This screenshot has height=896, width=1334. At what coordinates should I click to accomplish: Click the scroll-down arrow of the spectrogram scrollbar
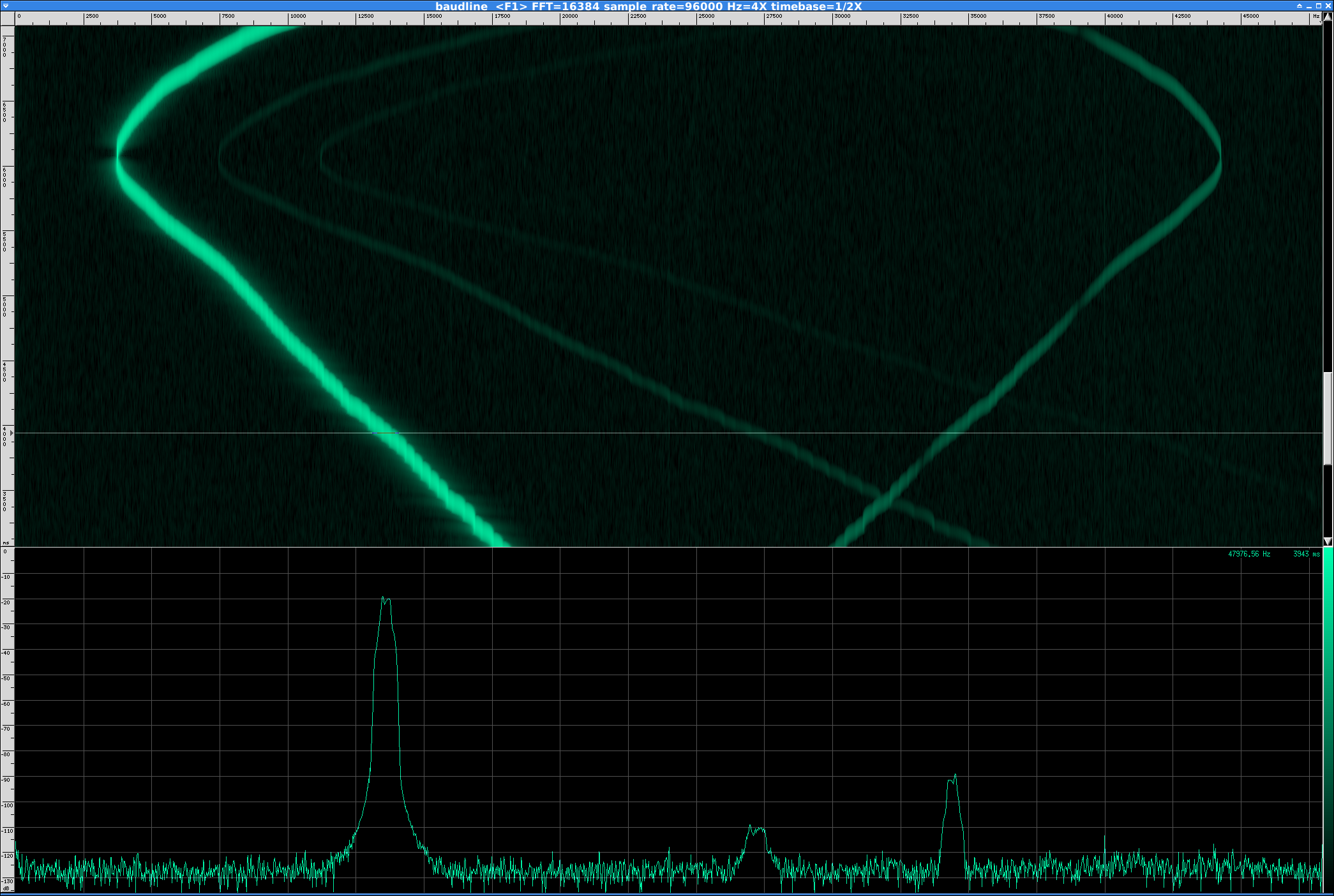[1328, 541]
